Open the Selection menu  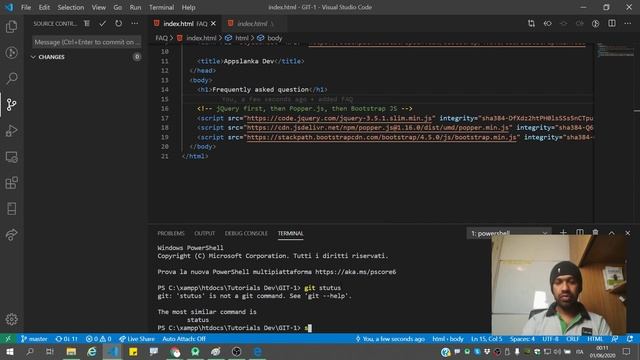pyautogui.click(x=71, y=7)
